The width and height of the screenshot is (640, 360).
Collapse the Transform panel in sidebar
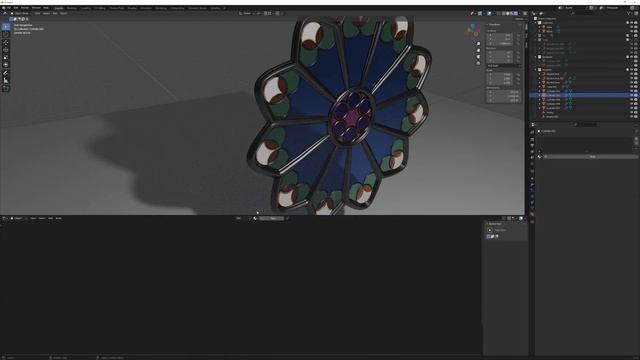[487, 24]
